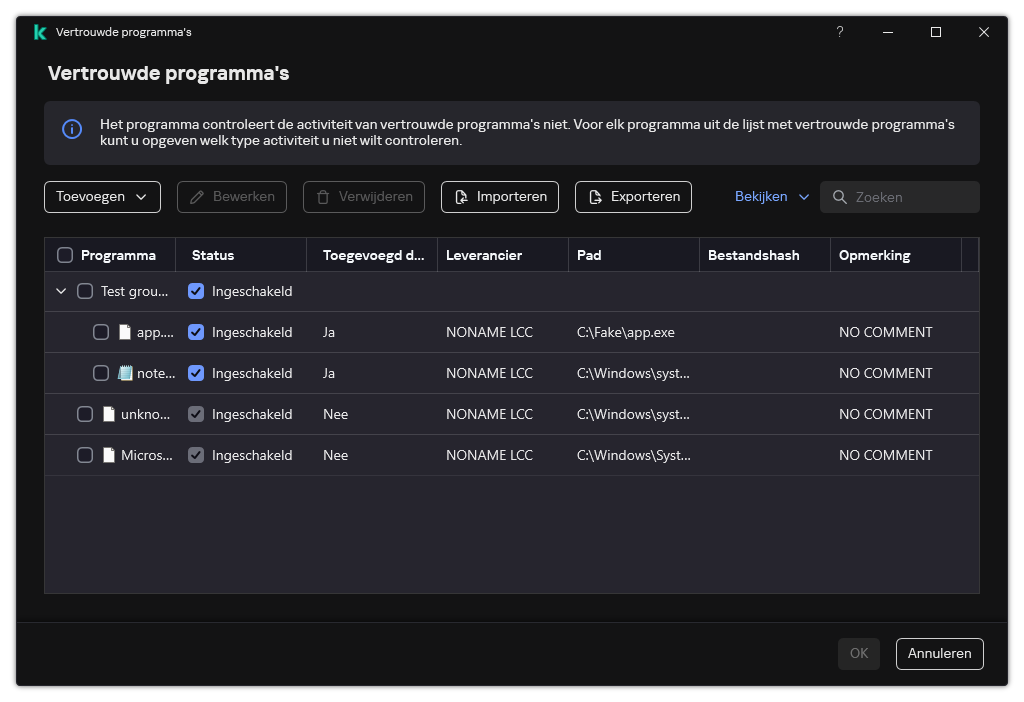This screenshot has height=702, width=1024.
Task: Open help via the question mark icon
Action: 839,32
